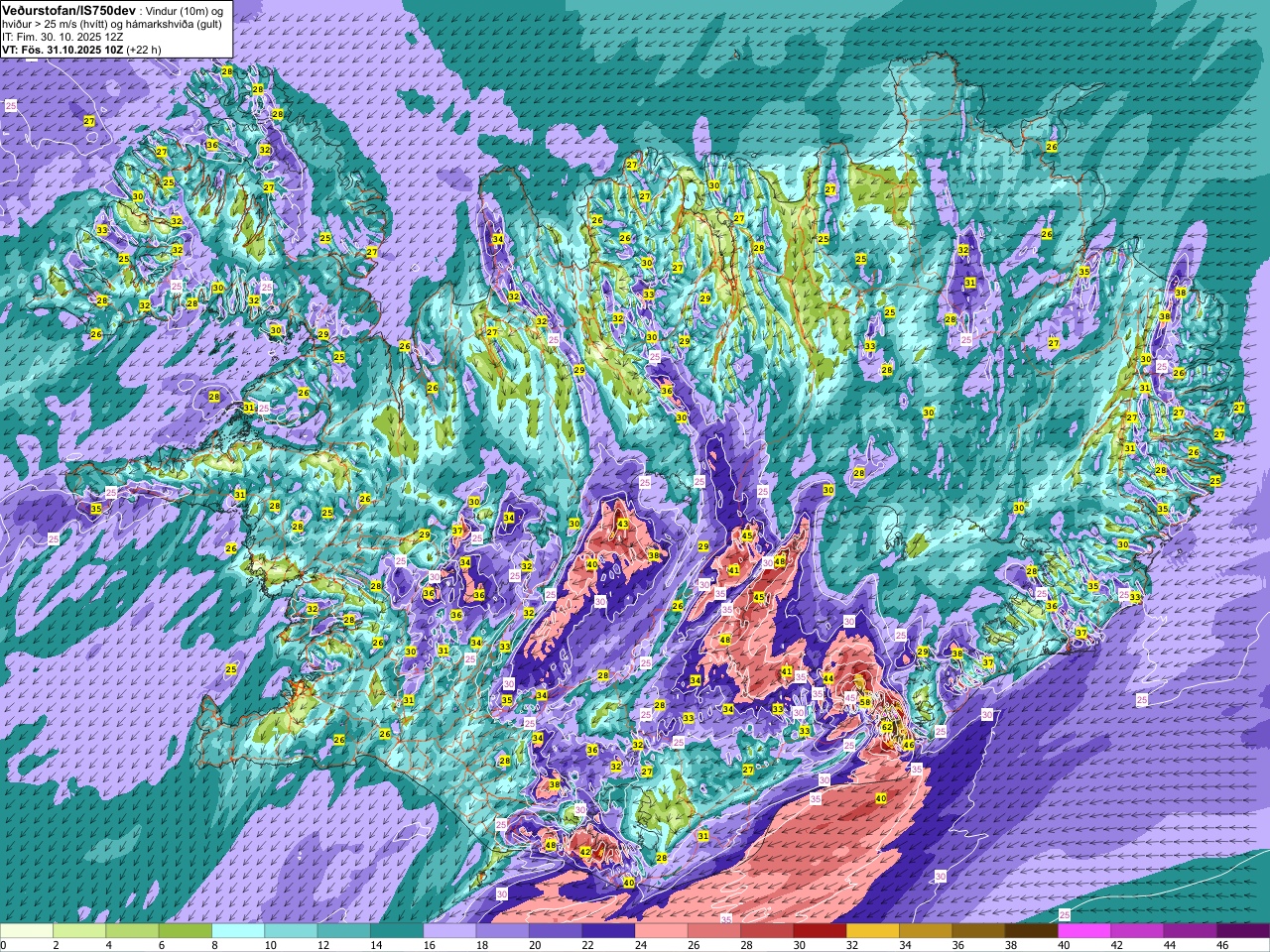
Task: Click the number 46 on the legend scale
Action: (x=1222, y=945)
